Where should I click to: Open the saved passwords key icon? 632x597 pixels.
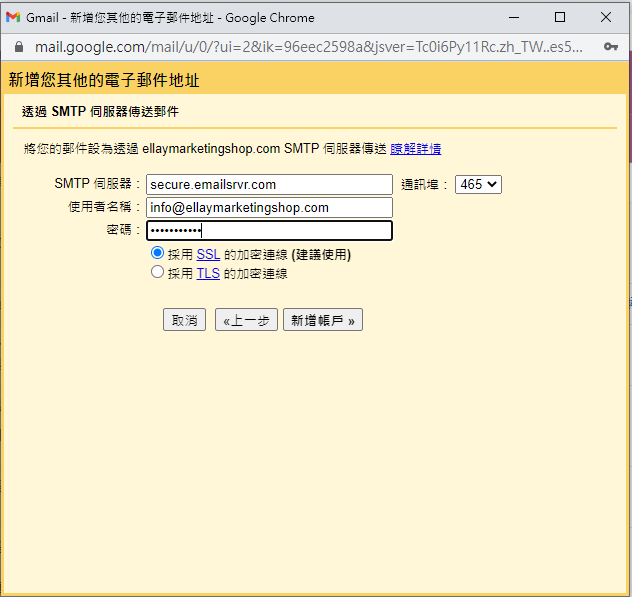coord(610,47)
